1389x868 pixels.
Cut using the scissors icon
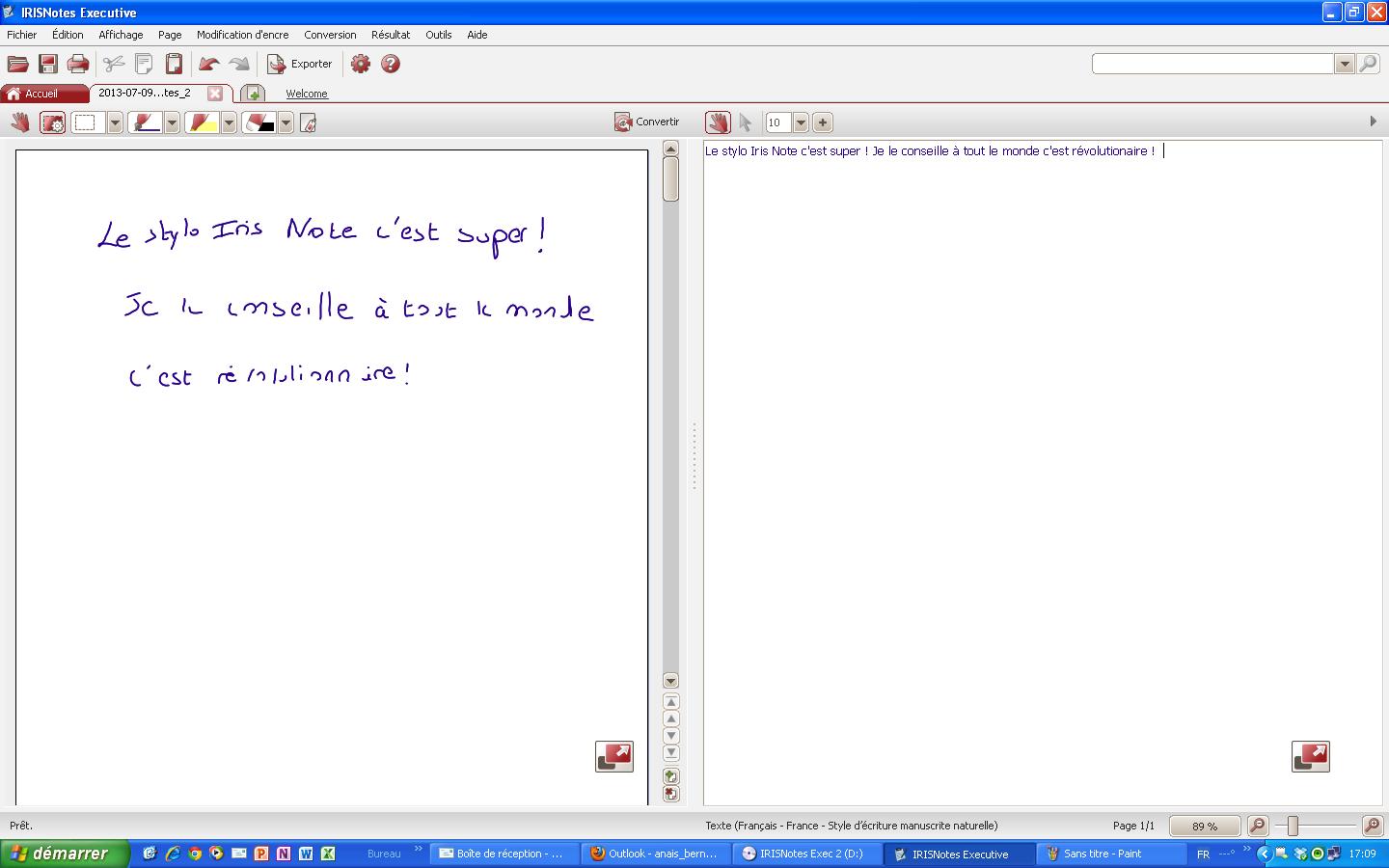pyautogui.click(x=114, y=64)
